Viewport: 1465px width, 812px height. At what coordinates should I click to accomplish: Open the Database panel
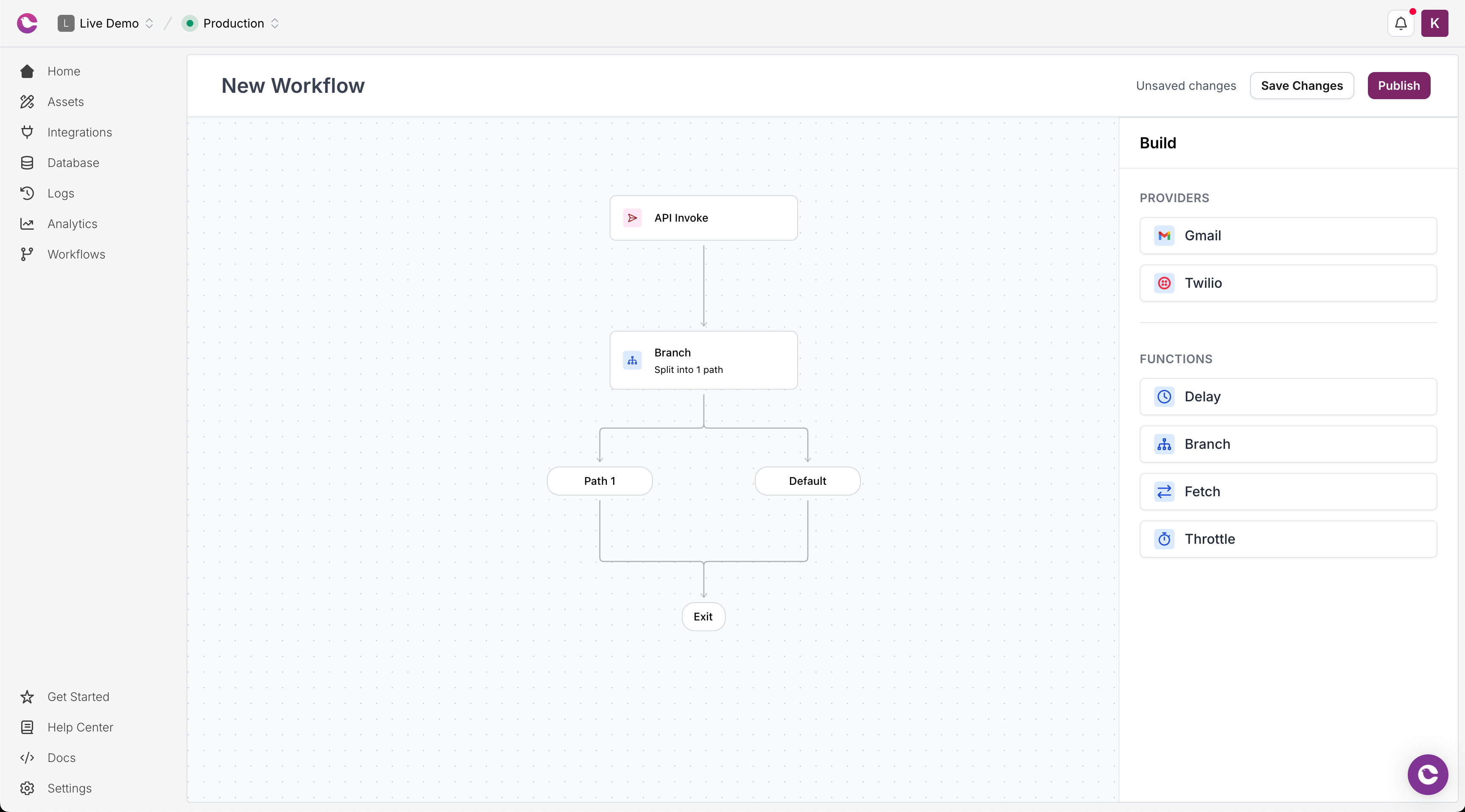click(x=73, y=162)
